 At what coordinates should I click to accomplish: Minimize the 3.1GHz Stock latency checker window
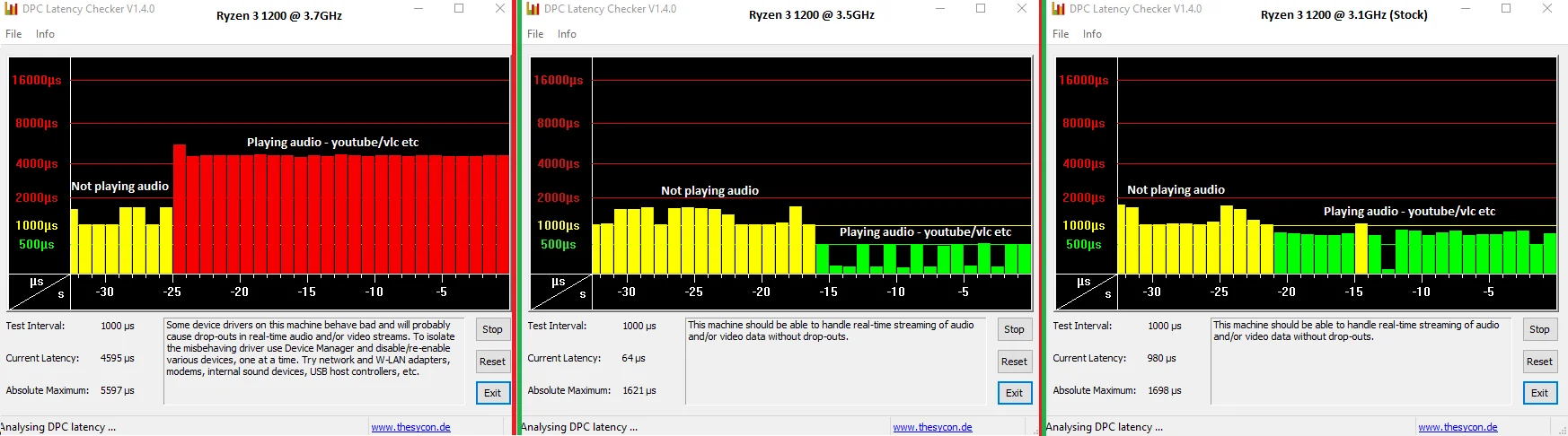tap(1466, 8)
